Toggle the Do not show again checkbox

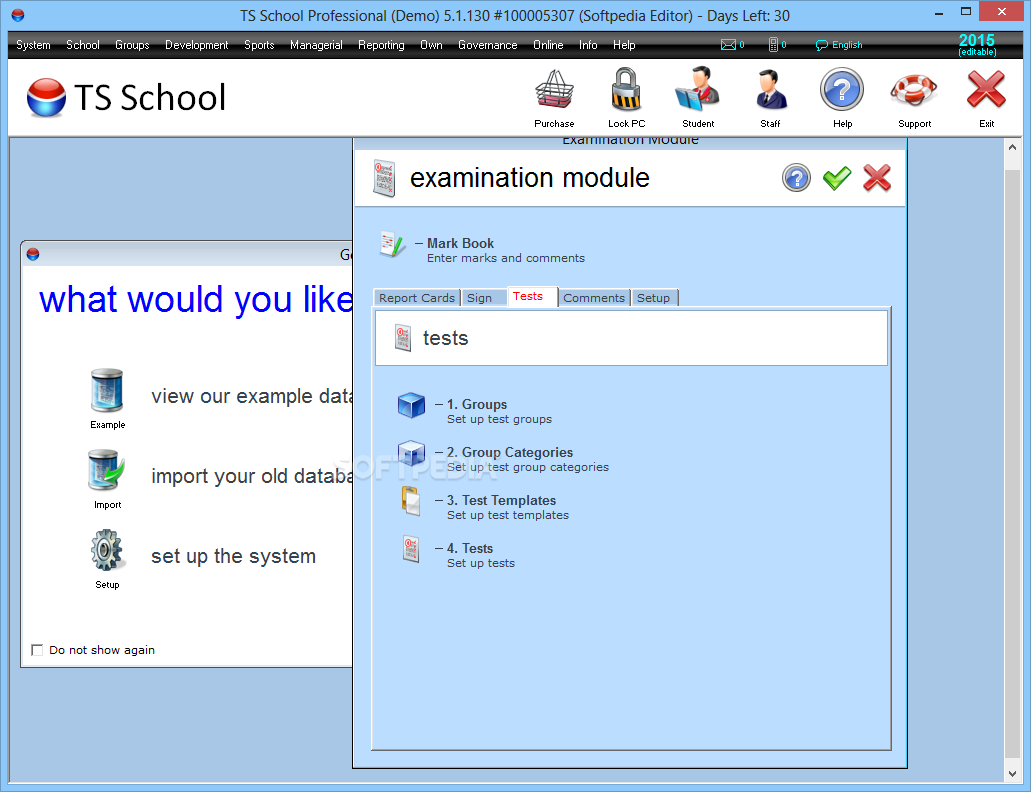click(x=37, y=650)
